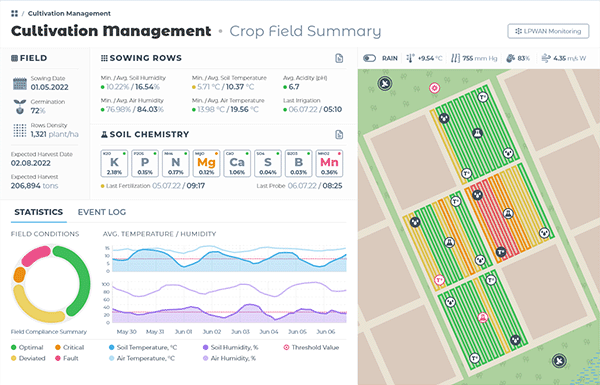The width and height of the screenshot is (600, 385).
Task: Select the P phosphorus element tile
Action: [x=145, y=163]
